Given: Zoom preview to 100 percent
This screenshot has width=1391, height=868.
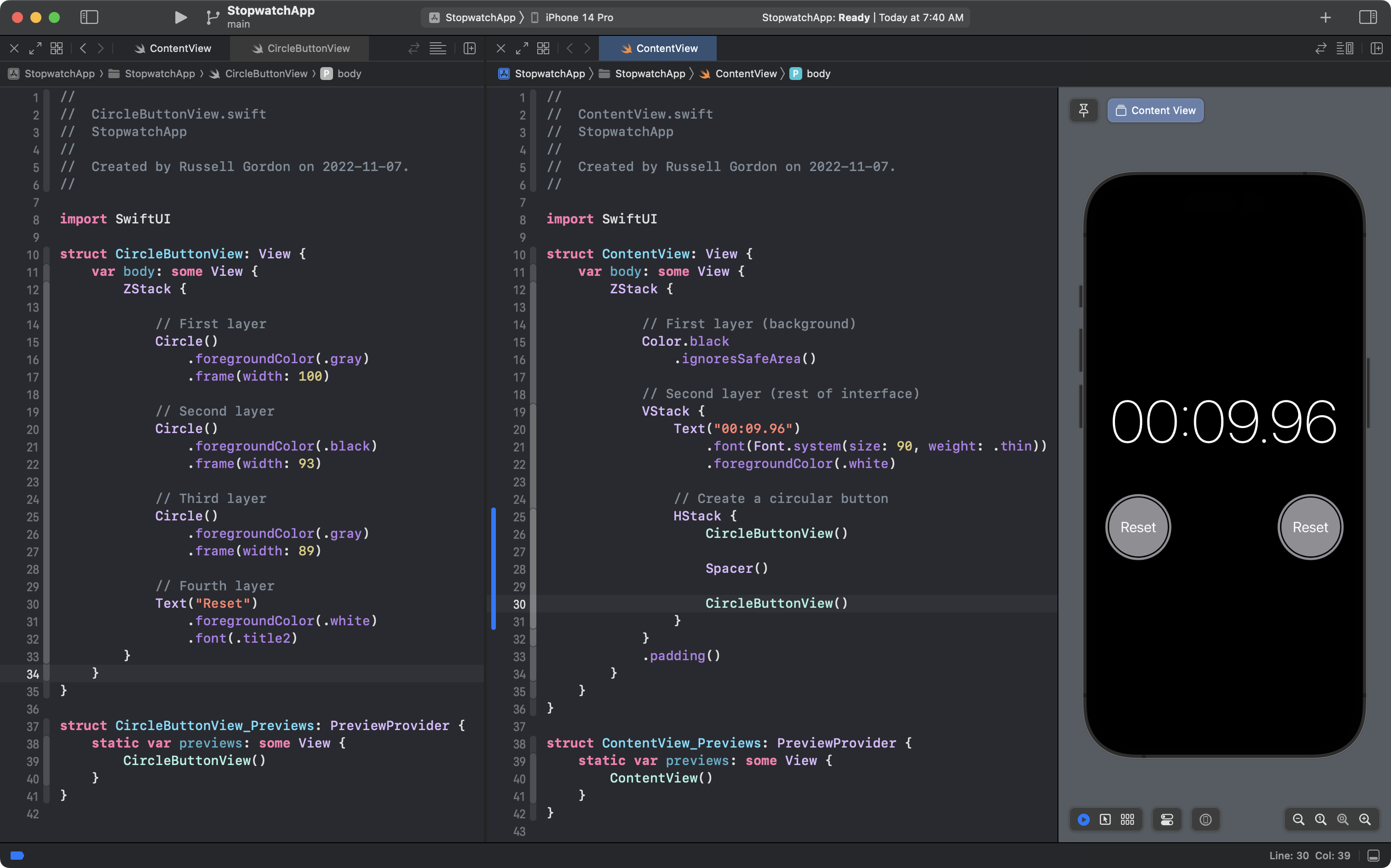Looking at the screenshot, I should click(1320, 819).
